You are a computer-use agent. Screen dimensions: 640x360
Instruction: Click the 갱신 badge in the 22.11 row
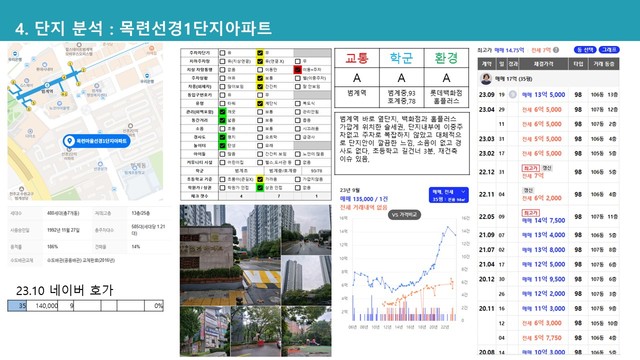[x=528, y=190]
